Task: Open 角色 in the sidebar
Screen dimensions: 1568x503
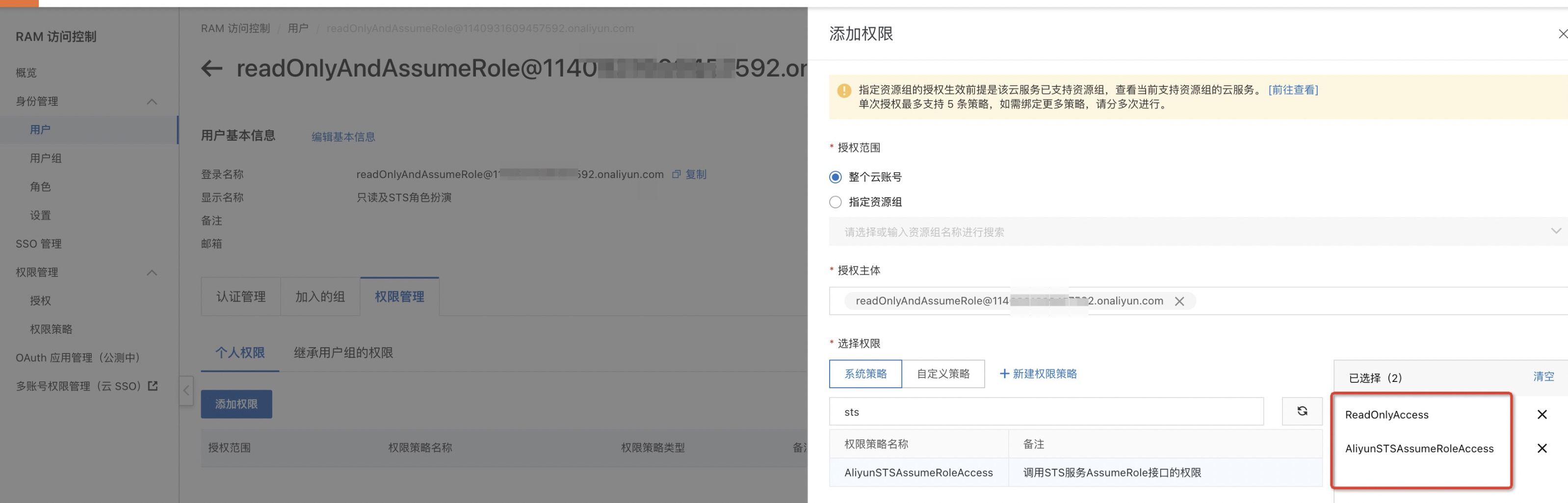Action: coord(40,187)
